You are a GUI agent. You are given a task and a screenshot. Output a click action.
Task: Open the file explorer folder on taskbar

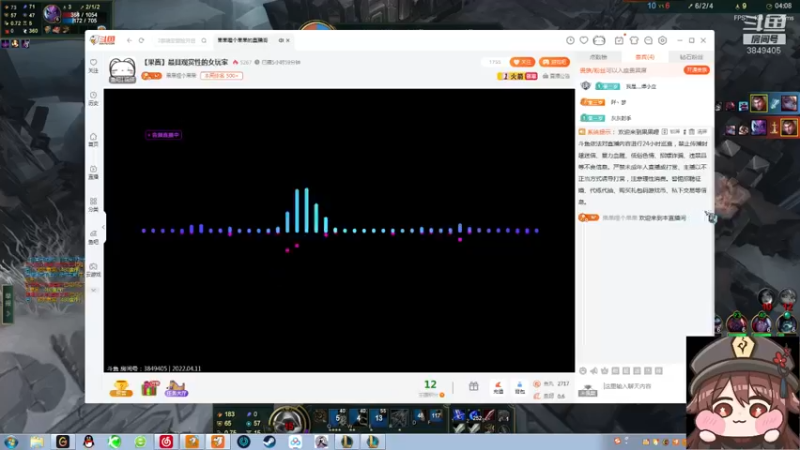37,441
